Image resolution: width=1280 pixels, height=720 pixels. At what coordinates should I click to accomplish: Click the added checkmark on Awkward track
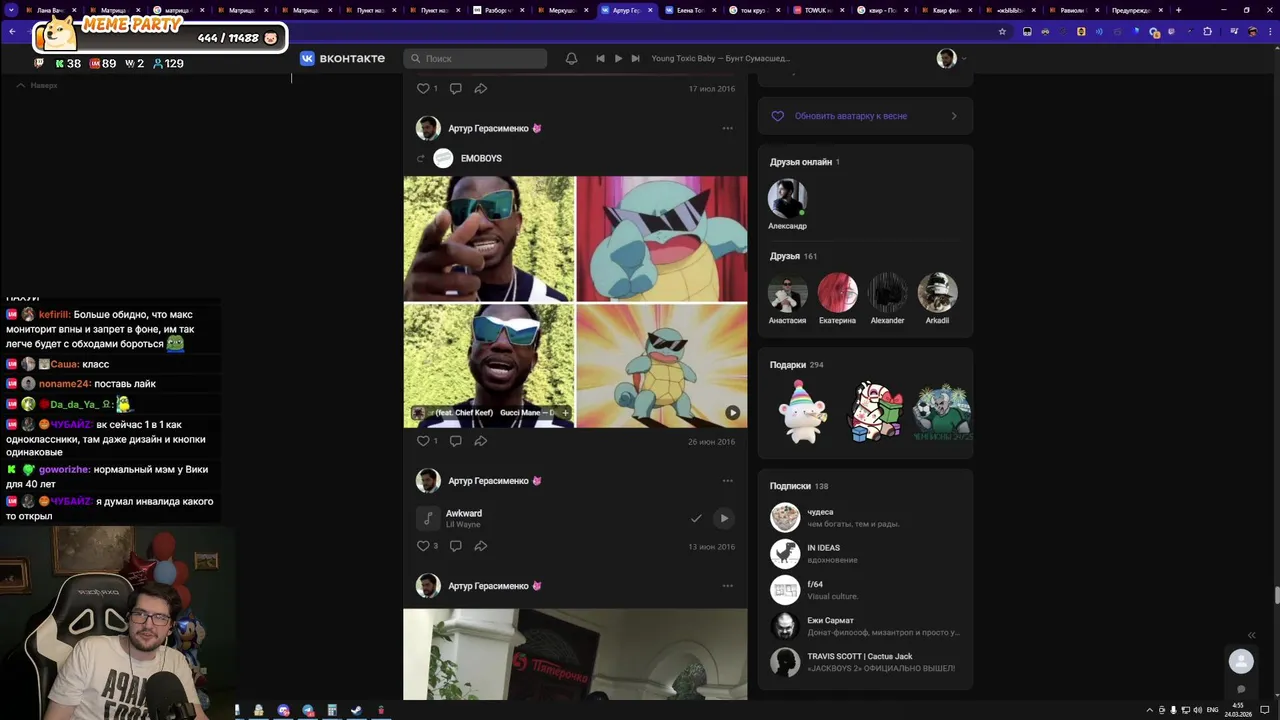click(x=696, y=518)
